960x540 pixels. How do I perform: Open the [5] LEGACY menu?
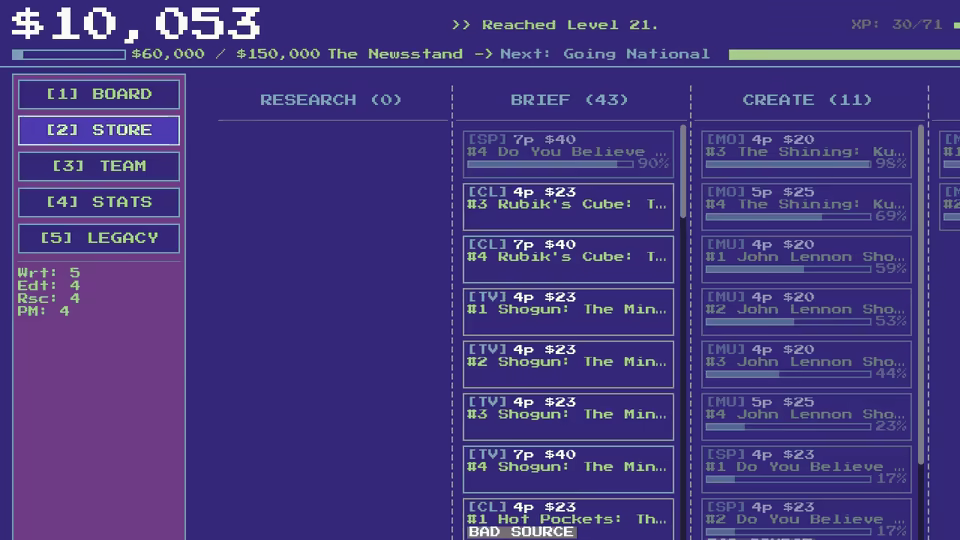pyautogui.click(x=99, y=238)
